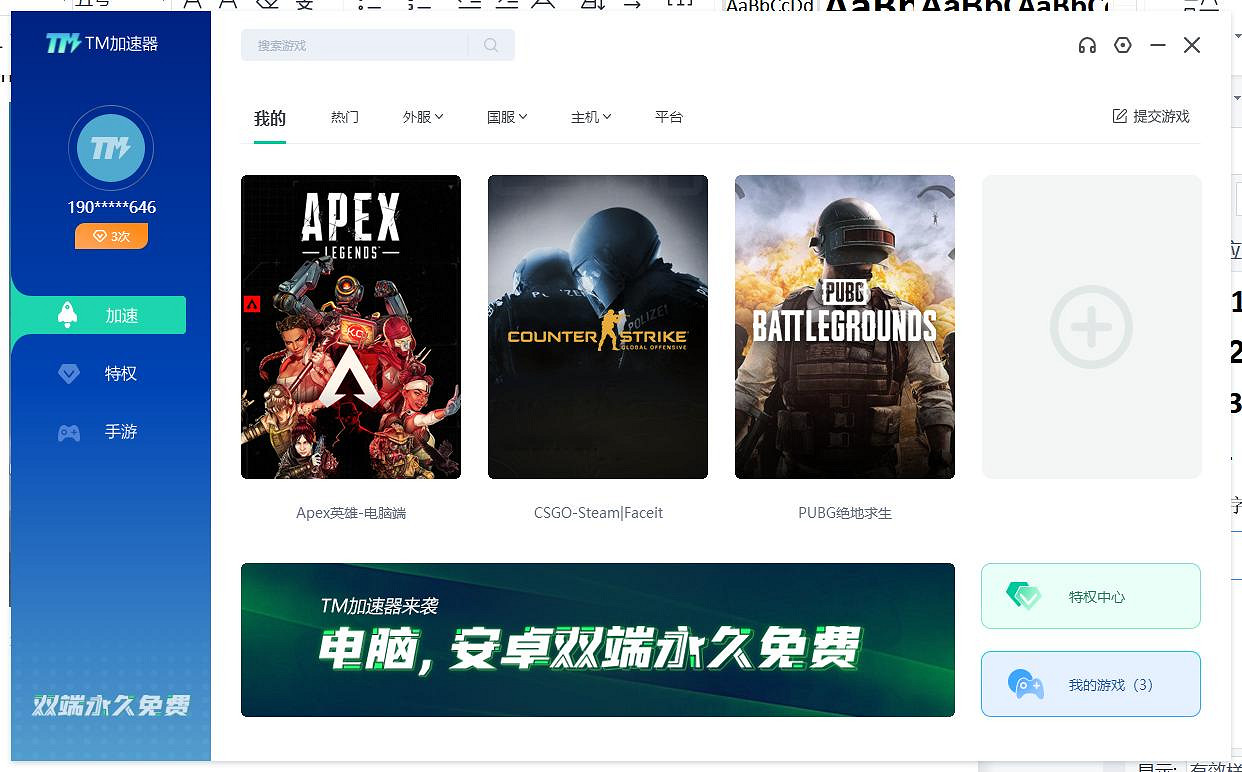Select the Apex英雄-电脑端 game cover
Image resolution: width=1242 pixels, height=772 pixels.
coord(351,327)
